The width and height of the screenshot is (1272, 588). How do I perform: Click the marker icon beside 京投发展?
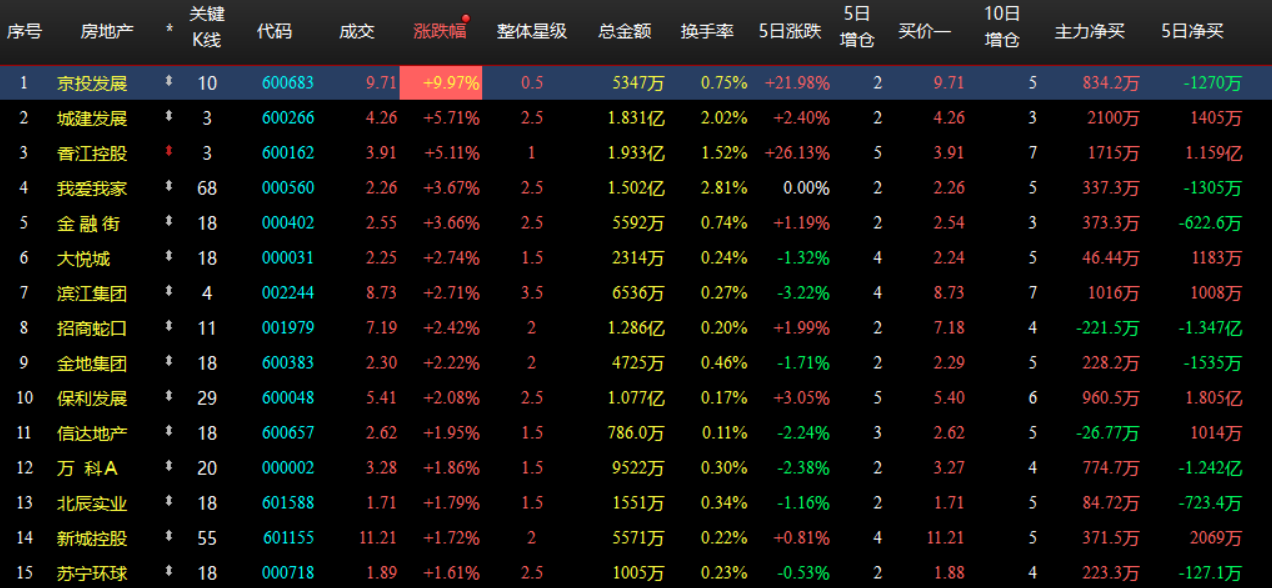click(169, 82)
